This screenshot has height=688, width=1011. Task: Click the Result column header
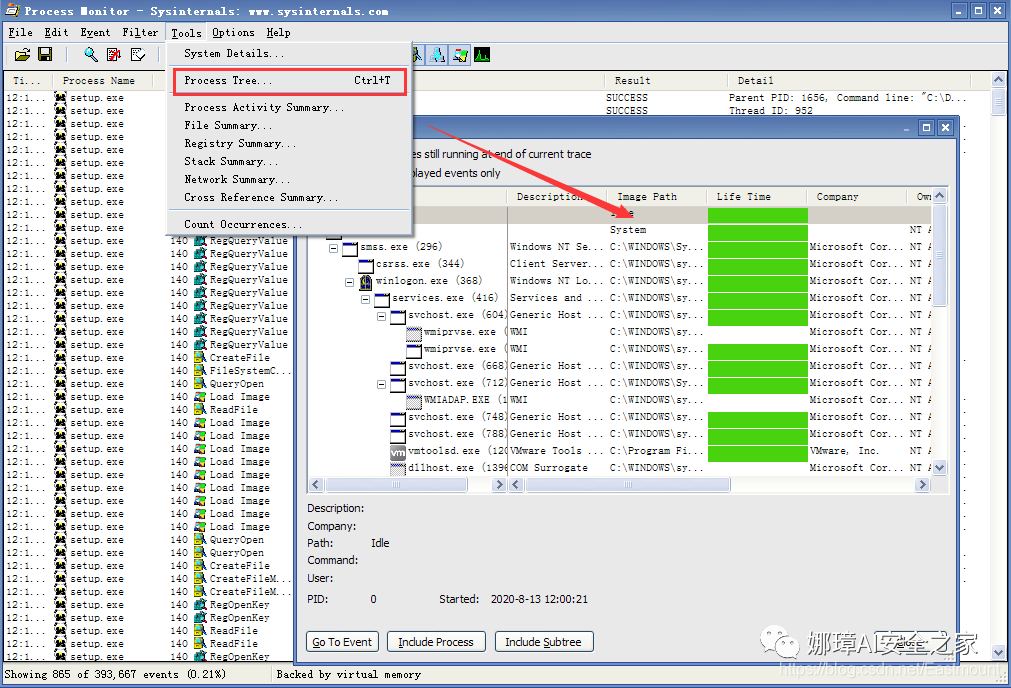pyautogui.click(x=665, y=81)
